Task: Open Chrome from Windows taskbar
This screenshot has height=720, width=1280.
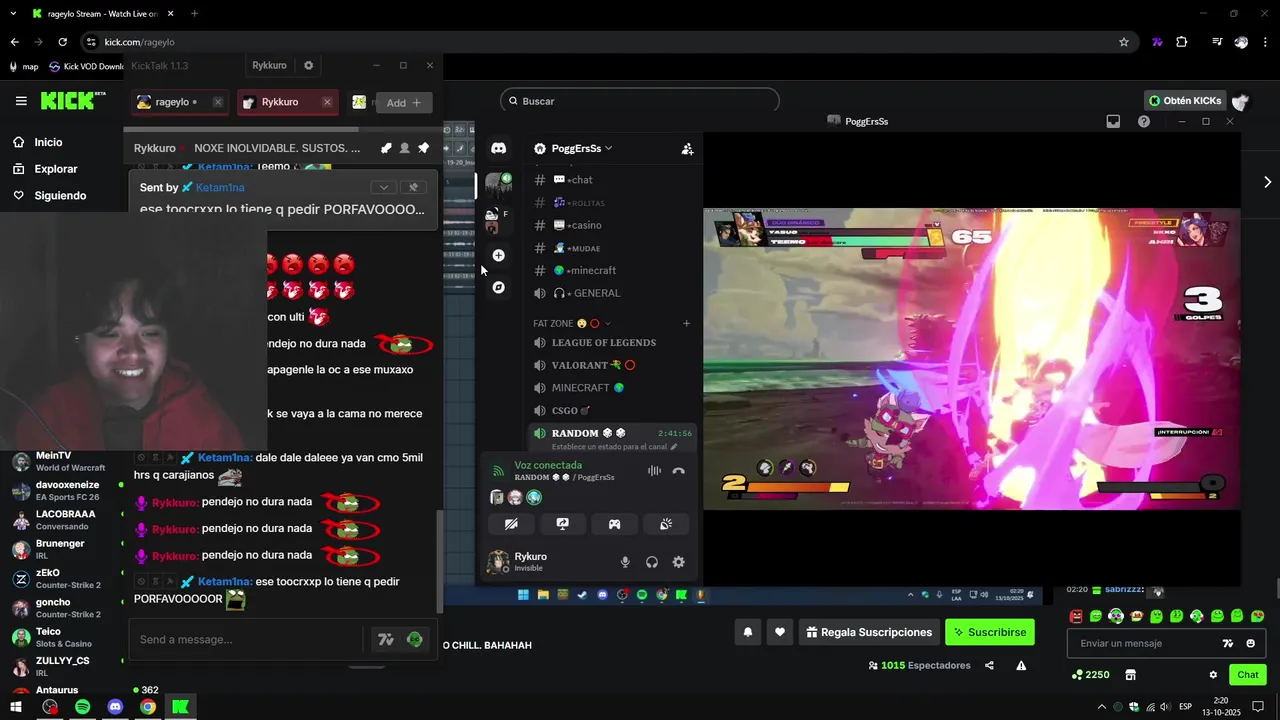Action: point(148,707)
